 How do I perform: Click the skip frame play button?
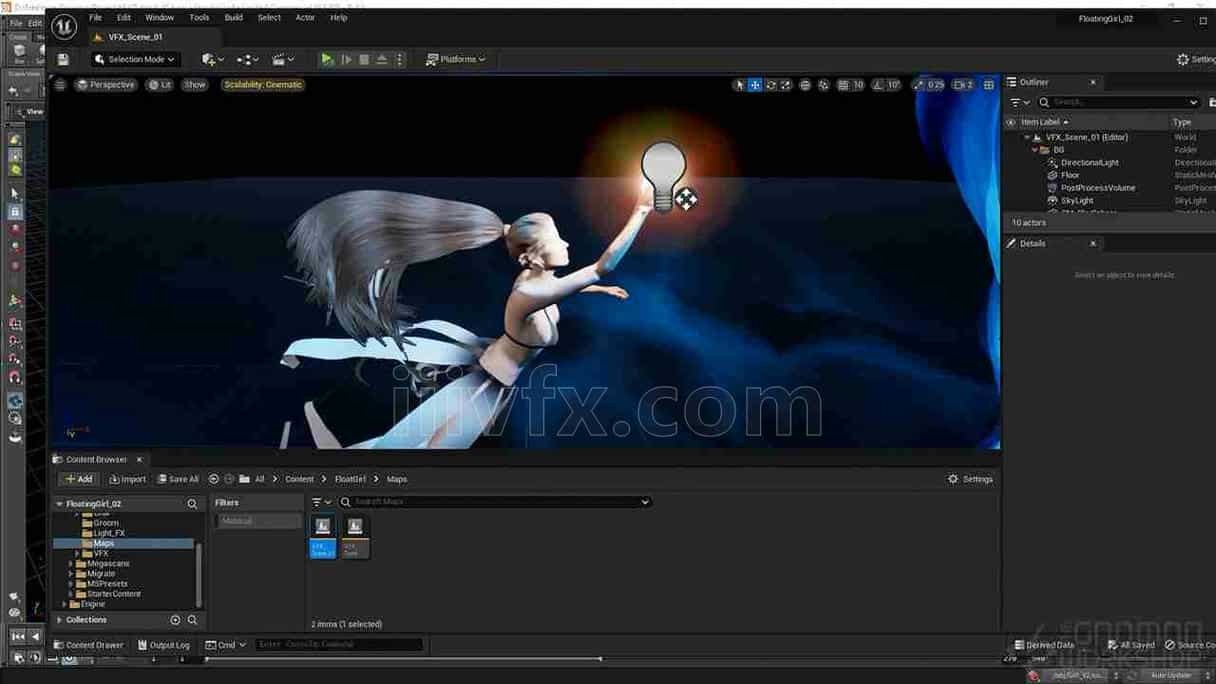coord(346,60)
